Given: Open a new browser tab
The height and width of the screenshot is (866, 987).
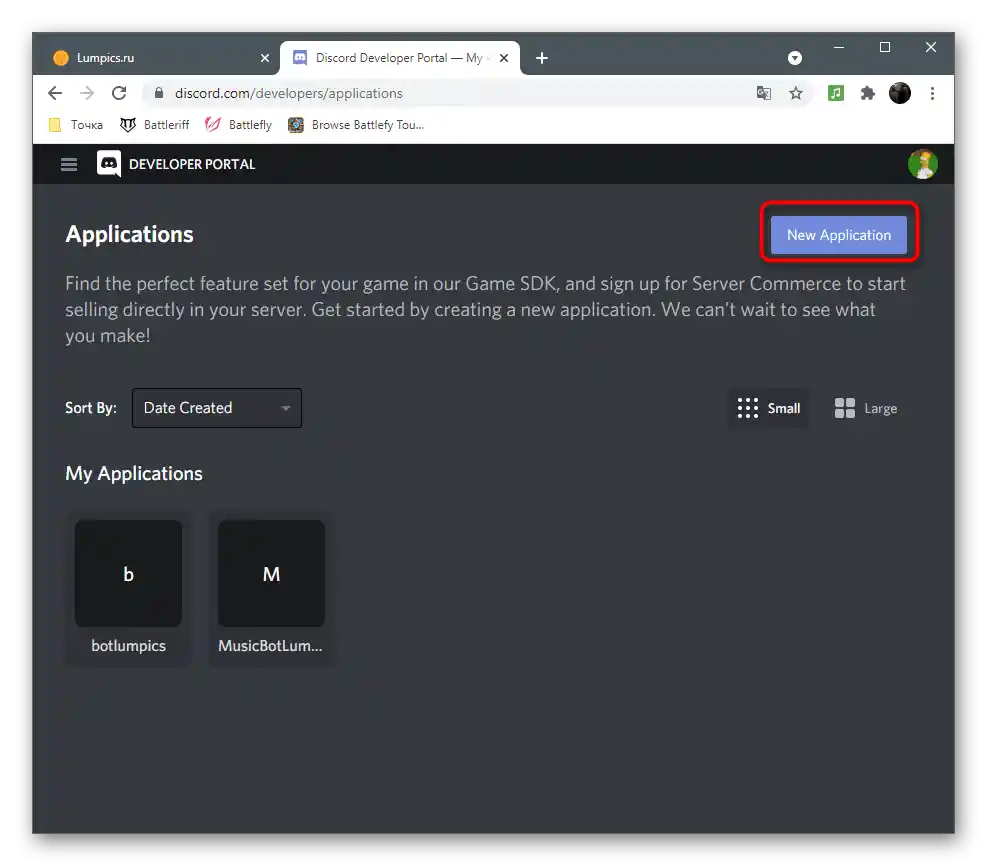Looking at the screenshot, I should pos(541,58).
